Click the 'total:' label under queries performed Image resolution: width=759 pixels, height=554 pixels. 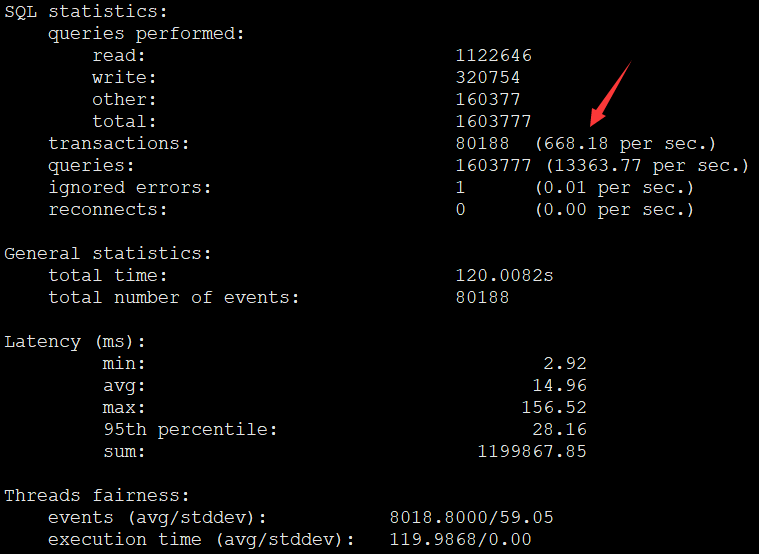(x=124, y=122)
